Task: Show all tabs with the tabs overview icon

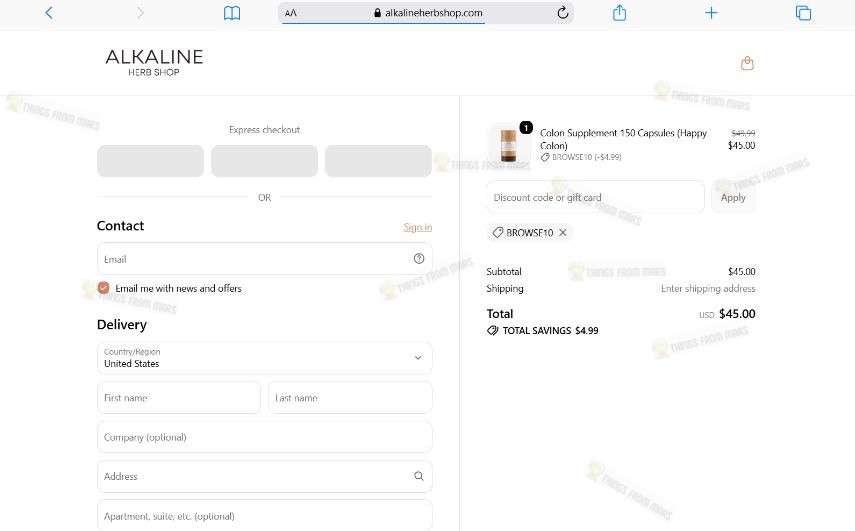Action: point(803,13)
